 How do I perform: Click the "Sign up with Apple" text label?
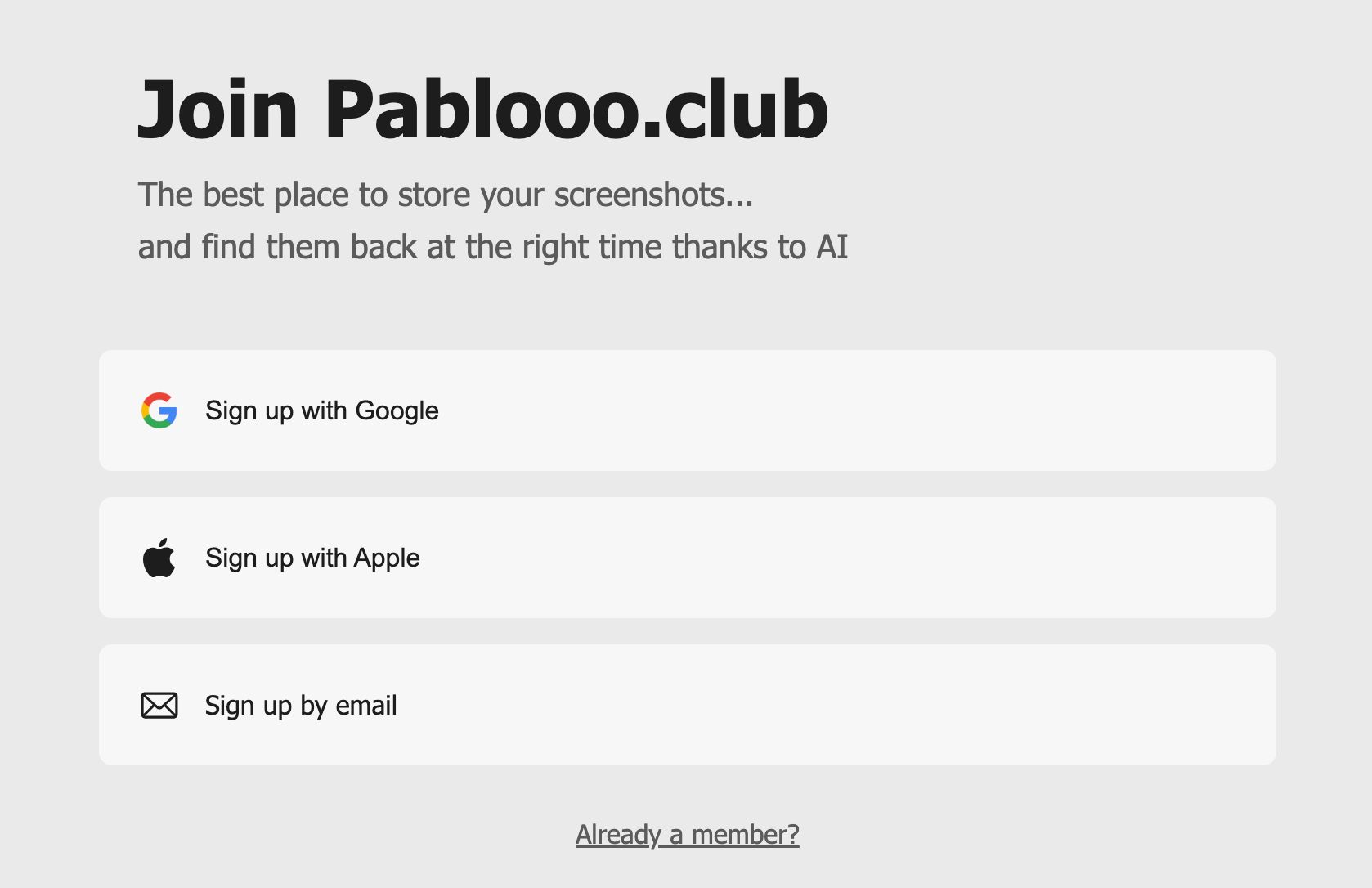(x=312, y=557)
